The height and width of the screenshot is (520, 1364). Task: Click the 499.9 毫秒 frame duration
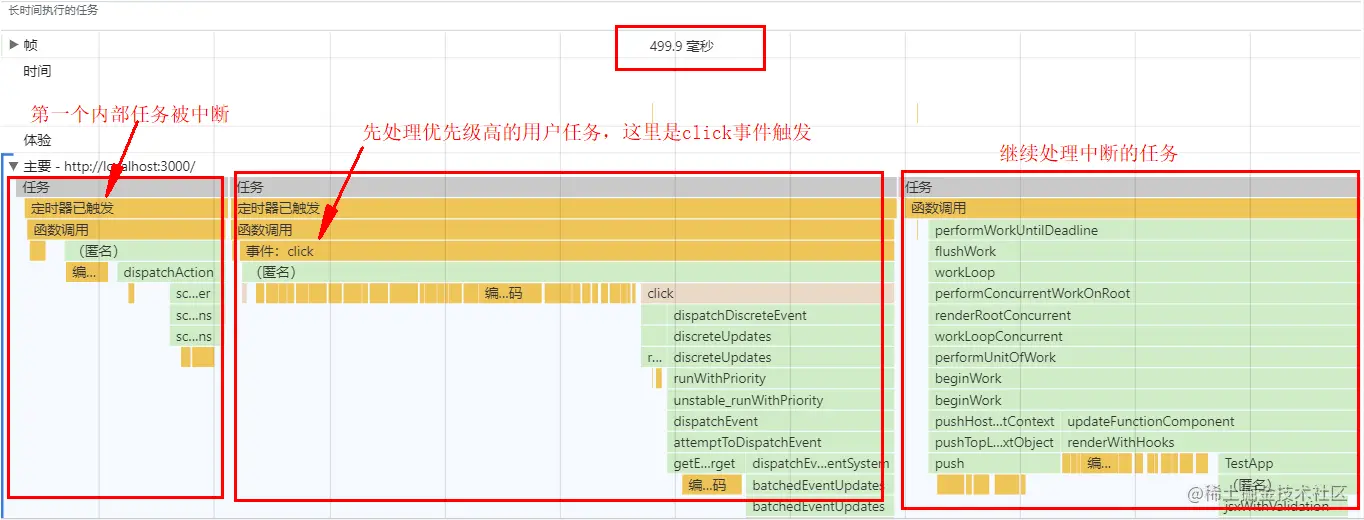tap(681, 46)
